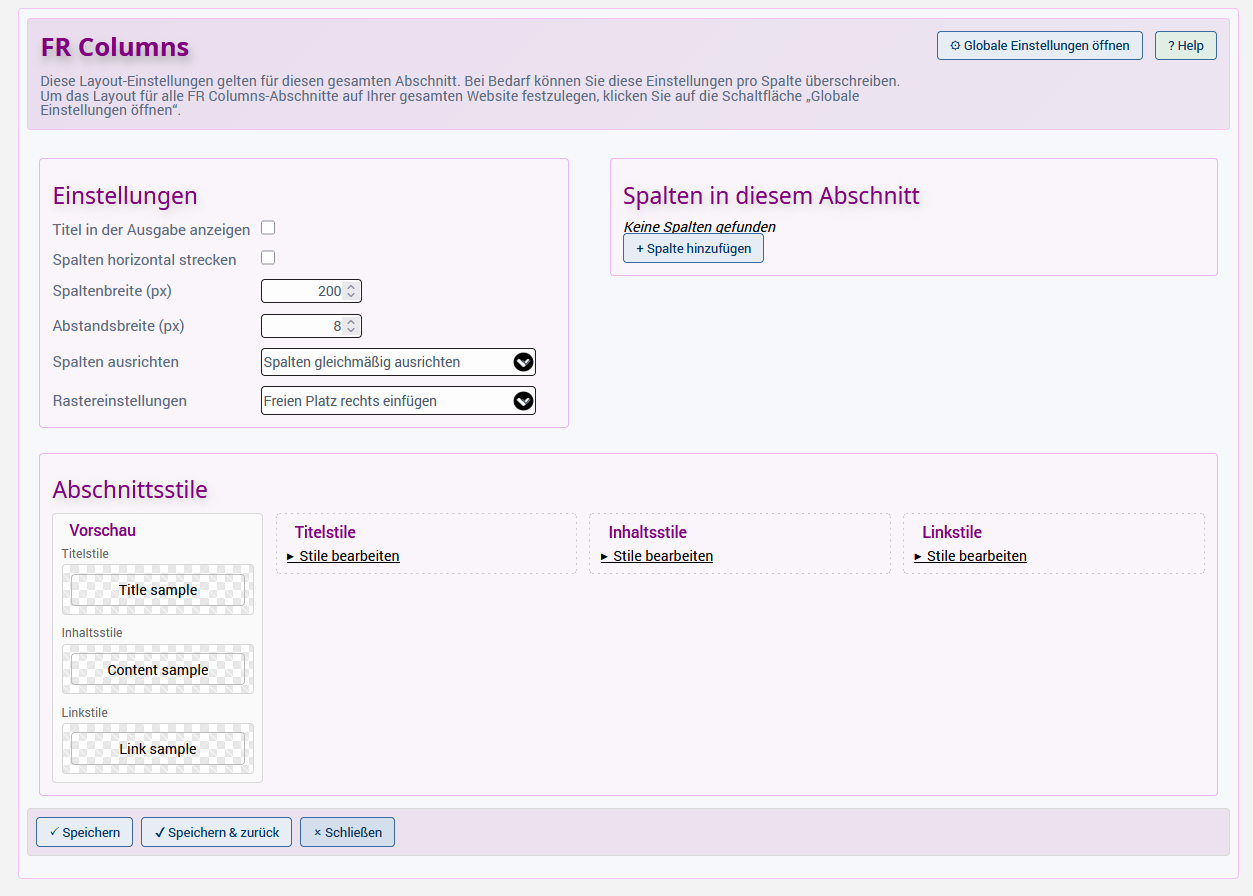Screen dimensions: 1253x896
Task: Click the 'Spaltenbreite (px)' label
Action: 113,291
